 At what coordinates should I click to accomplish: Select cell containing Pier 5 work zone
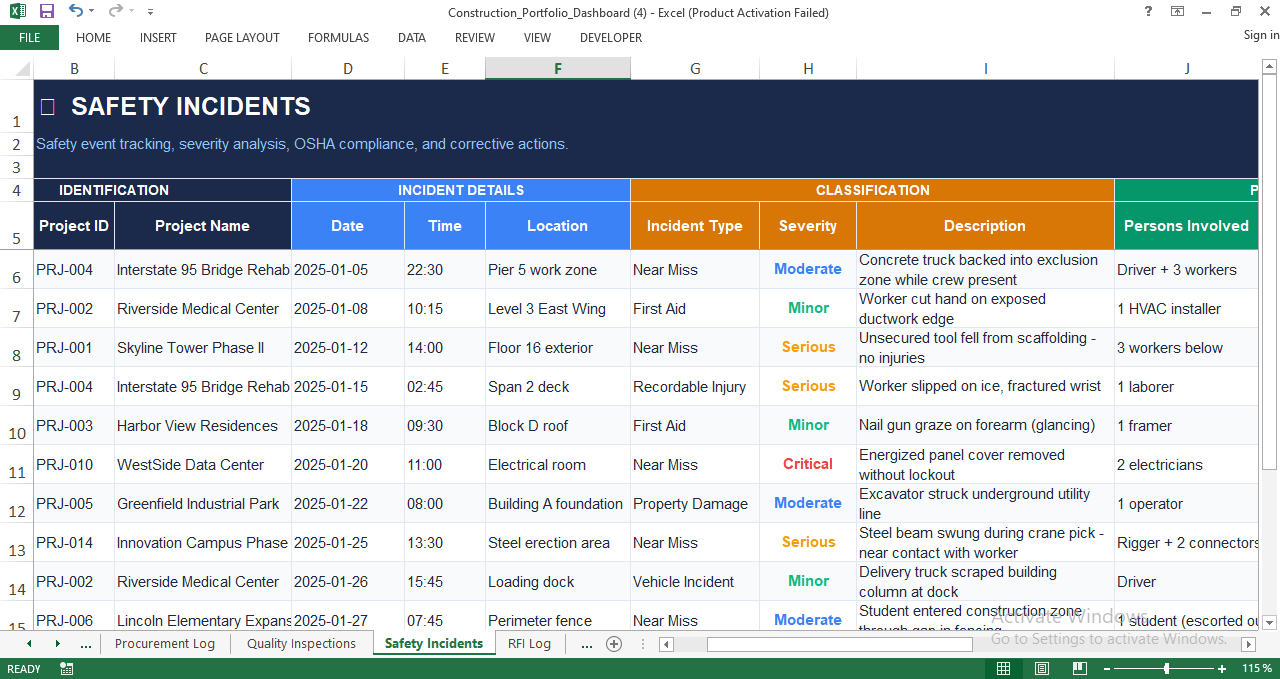pyautogui.click(x=558, y=270)
